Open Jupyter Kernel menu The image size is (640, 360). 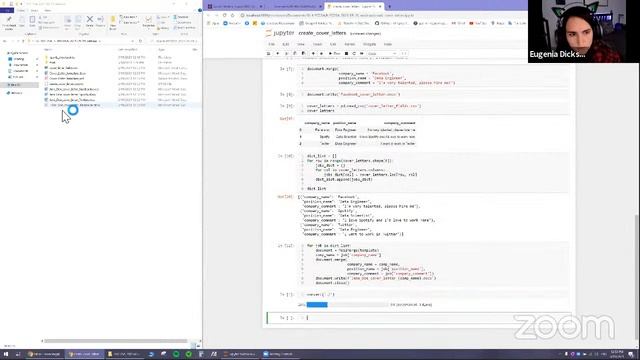click(349, 44)
